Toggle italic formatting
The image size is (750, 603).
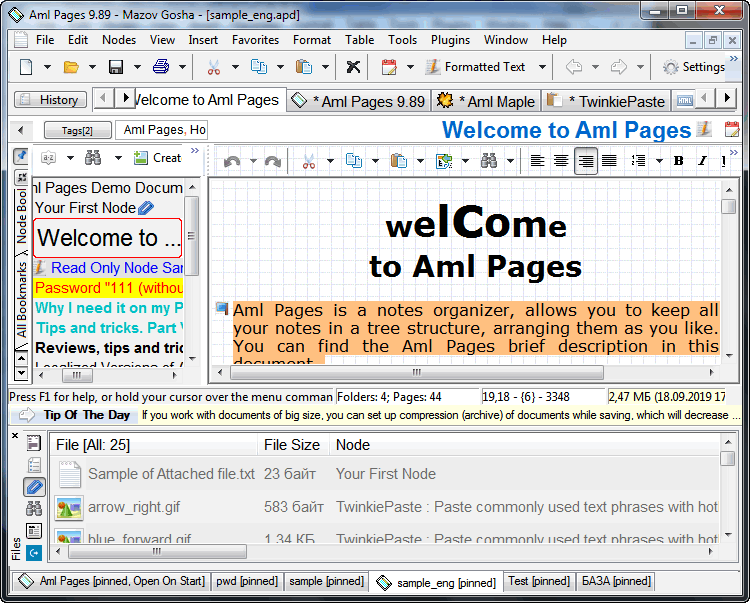click(x=702, y=161)
